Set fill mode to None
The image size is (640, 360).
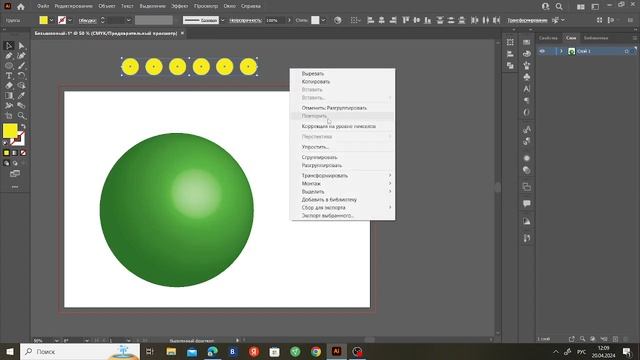[x=23, y=153]
